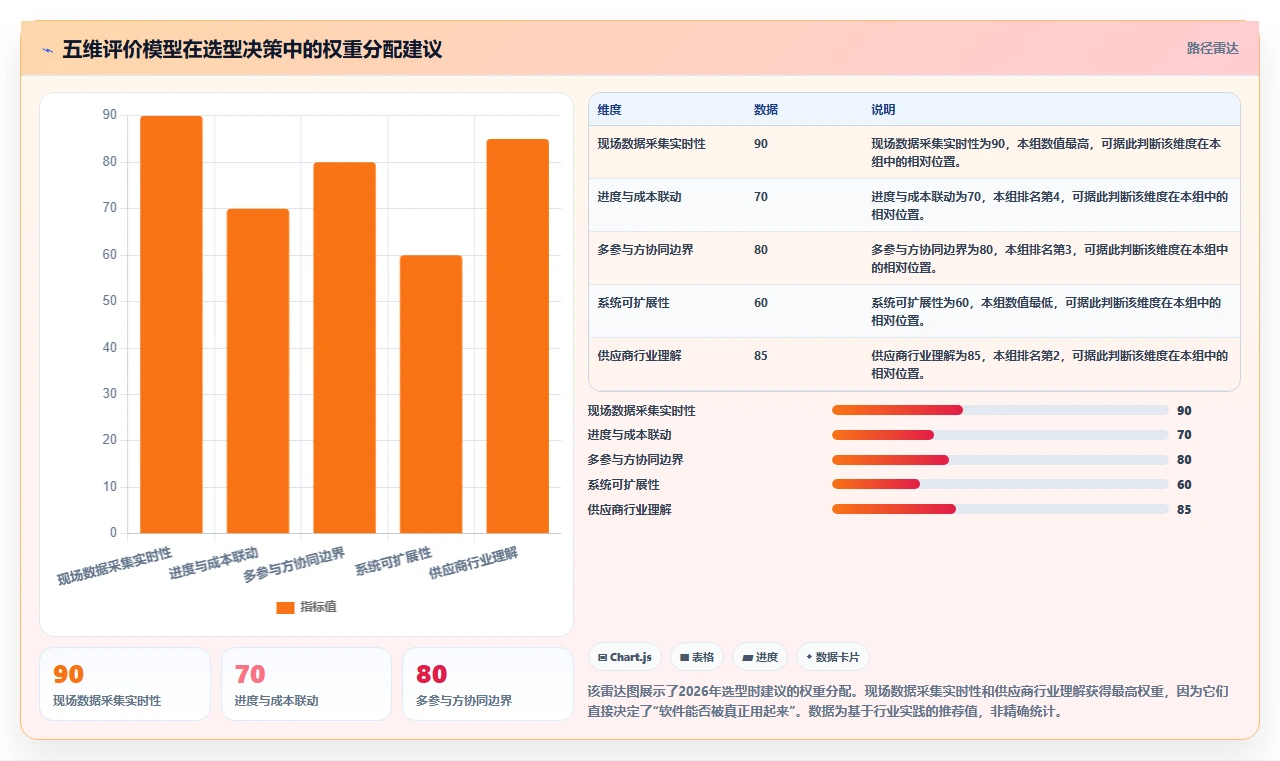
Task: Click the description starting 供应商行业理解为85
Action: (x=1049, y=365)
